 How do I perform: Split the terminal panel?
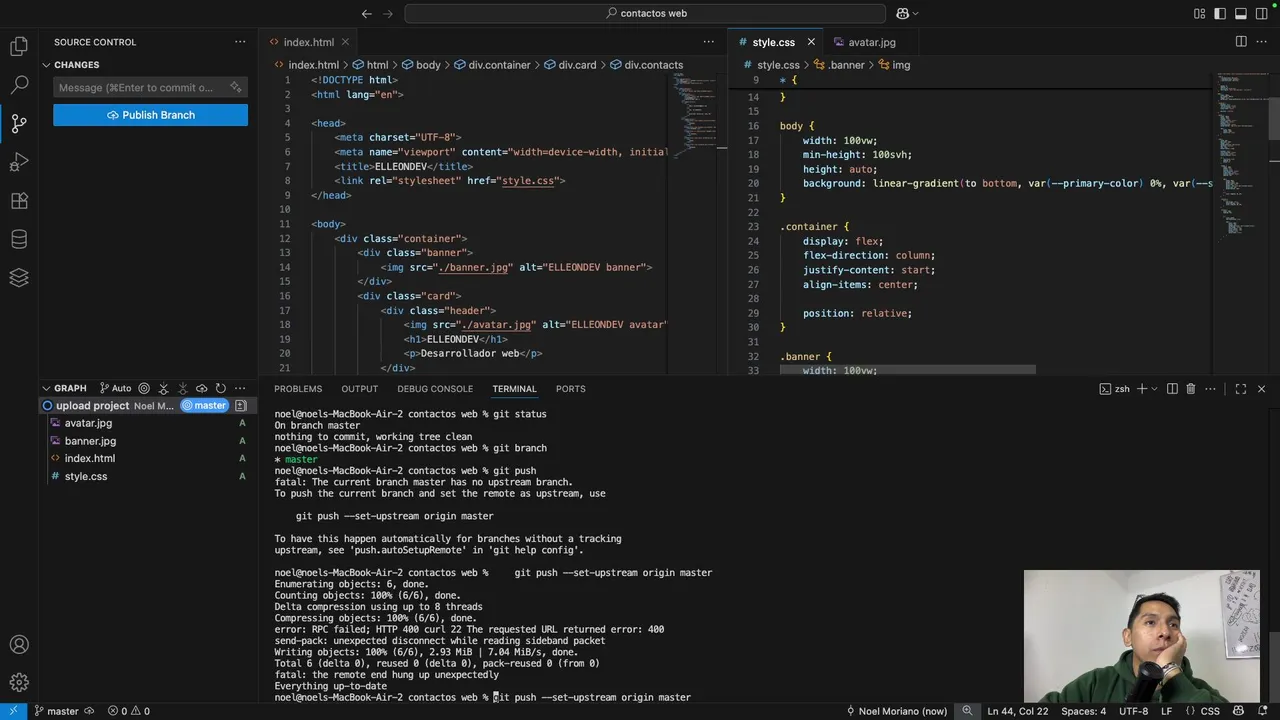(1172, 389)
